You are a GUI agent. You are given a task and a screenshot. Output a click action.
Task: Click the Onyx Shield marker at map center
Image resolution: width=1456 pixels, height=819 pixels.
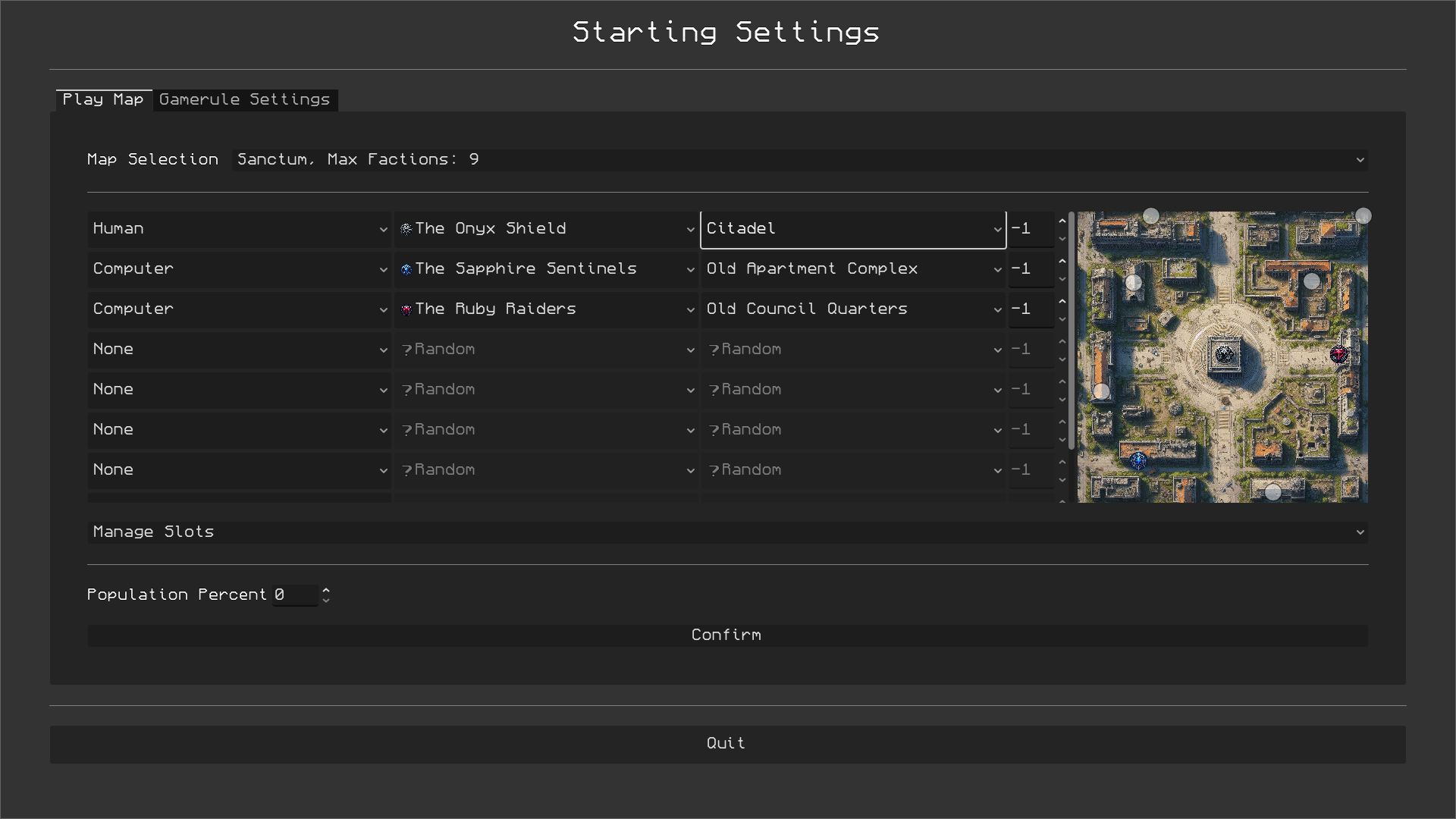1224,353
